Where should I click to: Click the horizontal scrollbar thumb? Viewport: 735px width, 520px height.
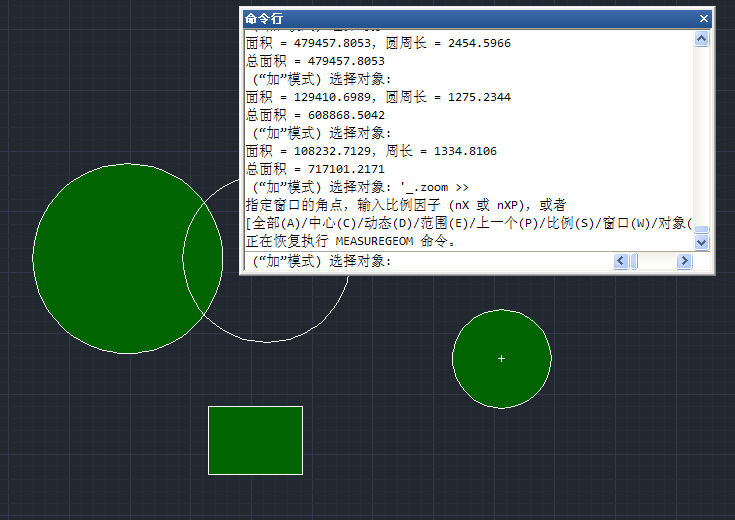(x=634, y=261)
